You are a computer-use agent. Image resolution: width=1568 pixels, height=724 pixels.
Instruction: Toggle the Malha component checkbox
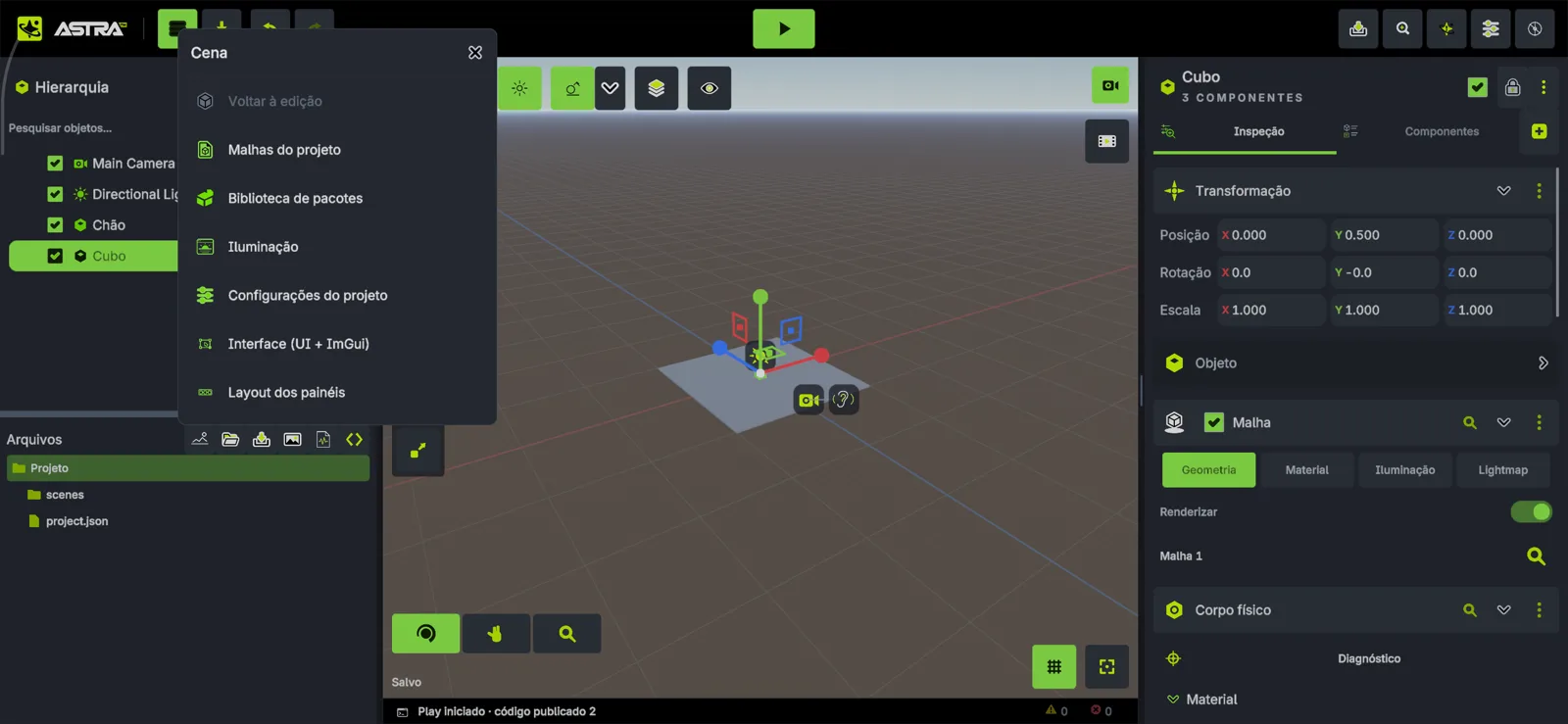pyautogui.click(x=1213, y=422)
